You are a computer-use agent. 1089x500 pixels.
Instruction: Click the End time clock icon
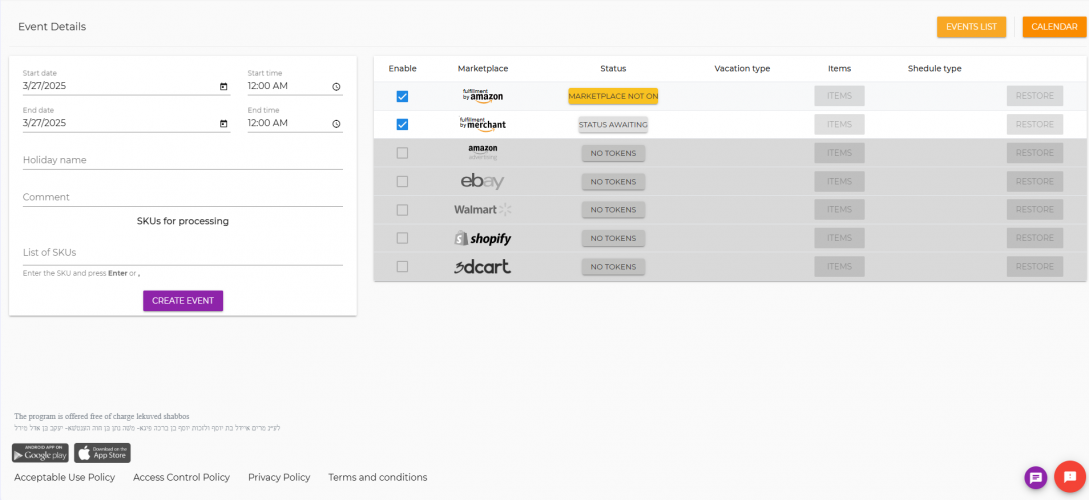[336, 124]
